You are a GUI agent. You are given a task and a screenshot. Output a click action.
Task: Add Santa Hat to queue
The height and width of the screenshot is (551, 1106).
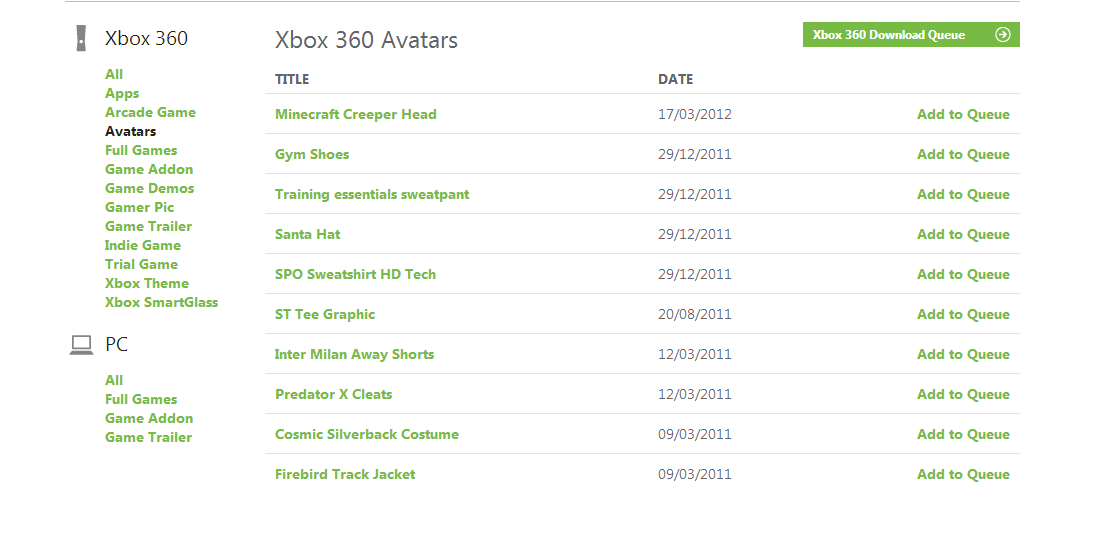click(x=963, y=234)
